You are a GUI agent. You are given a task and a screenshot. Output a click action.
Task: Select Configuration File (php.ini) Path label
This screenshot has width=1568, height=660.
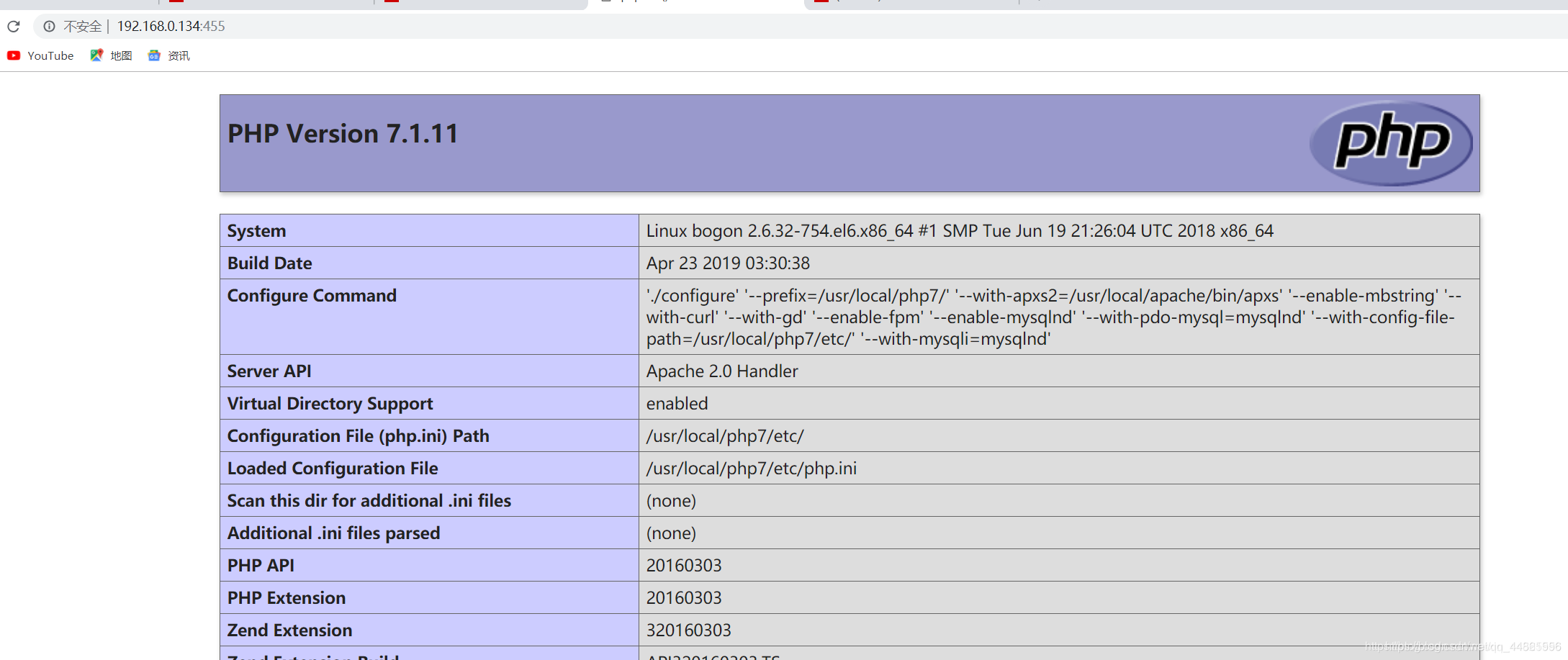(x=359, y=436)
